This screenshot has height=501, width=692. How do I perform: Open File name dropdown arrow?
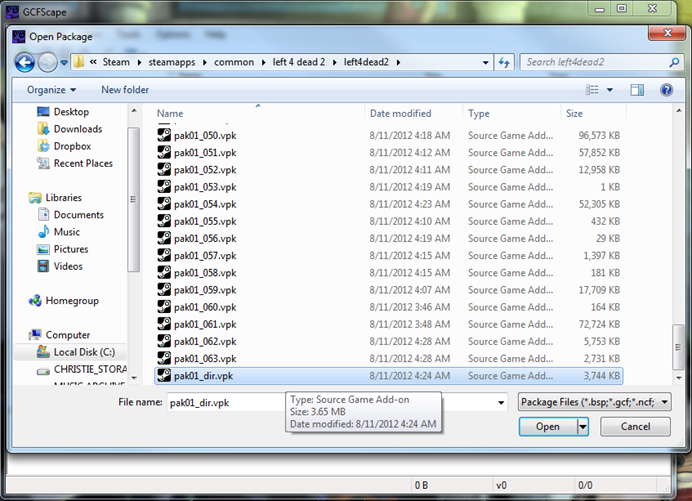(x=501, y=403)
